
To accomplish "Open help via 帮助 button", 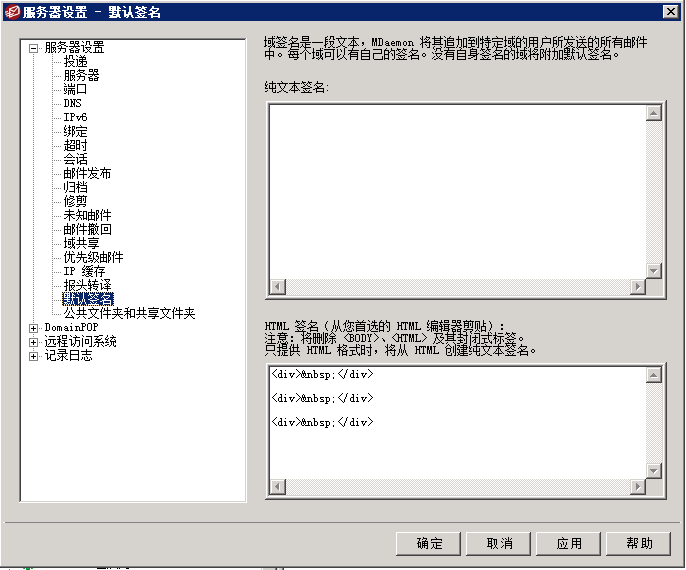I will pos(639,543).
